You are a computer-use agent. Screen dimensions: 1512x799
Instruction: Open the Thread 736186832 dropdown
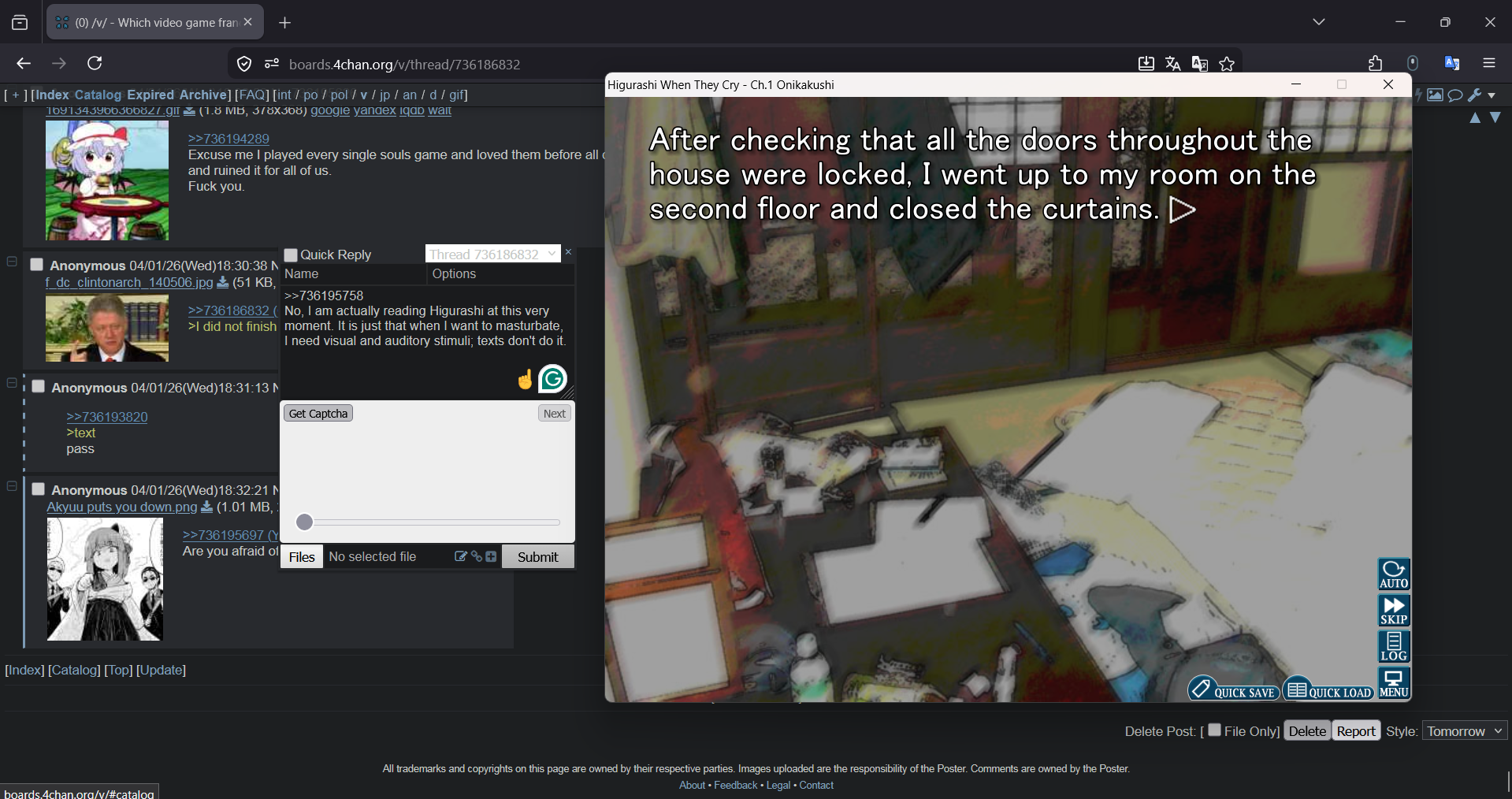click(x=493, y=254)
